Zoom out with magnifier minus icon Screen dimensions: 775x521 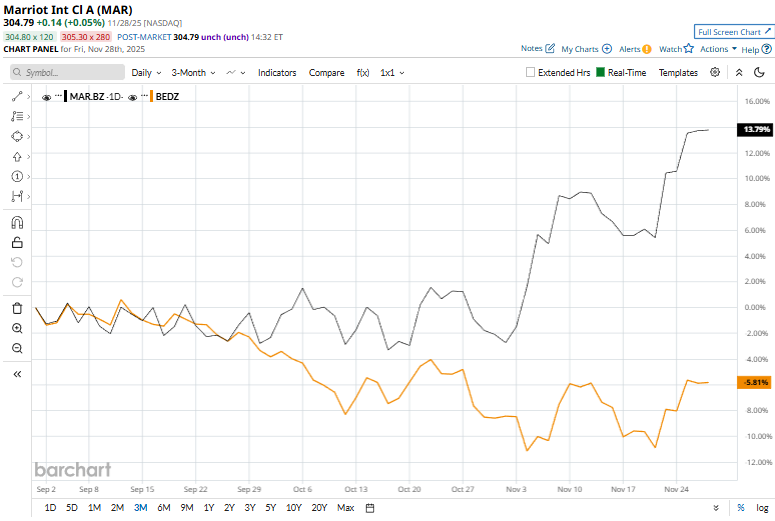[17, 348]
